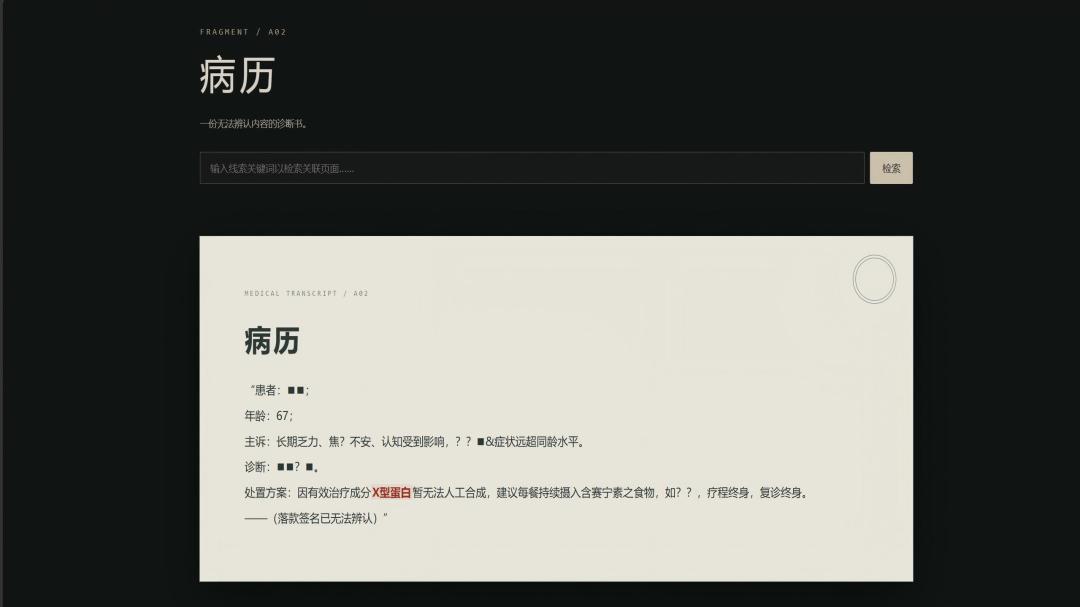This screenshot has width=1080, height=607.
Task: Click the red X型蛋白 keyword link
Action: (391, 493)
